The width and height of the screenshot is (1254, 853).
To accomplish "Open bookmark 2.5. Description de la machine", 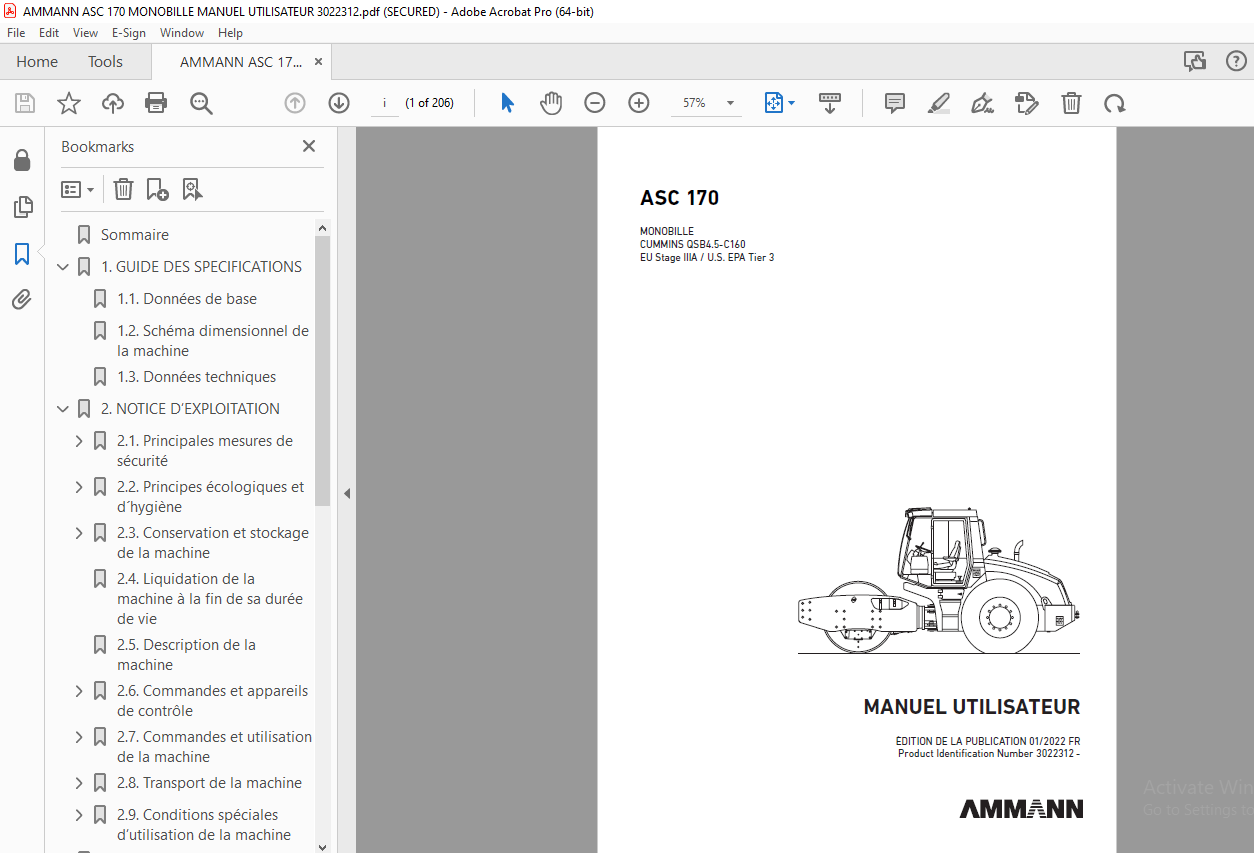I will tap(187, 655).
